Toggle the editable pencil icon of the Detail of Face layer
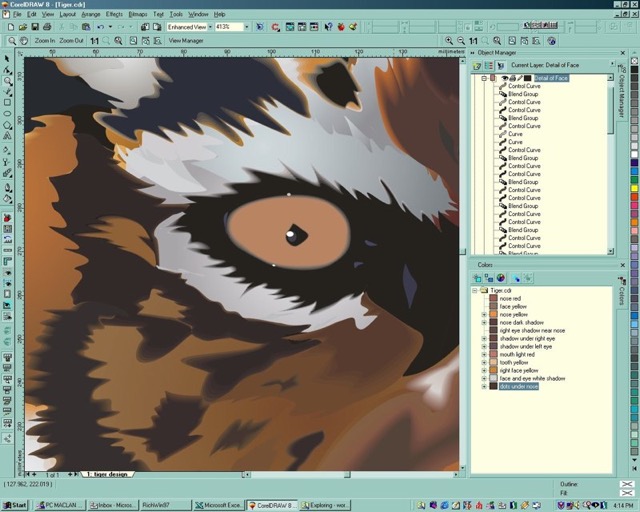The image size is (640, 512). (x=520, y=78)
